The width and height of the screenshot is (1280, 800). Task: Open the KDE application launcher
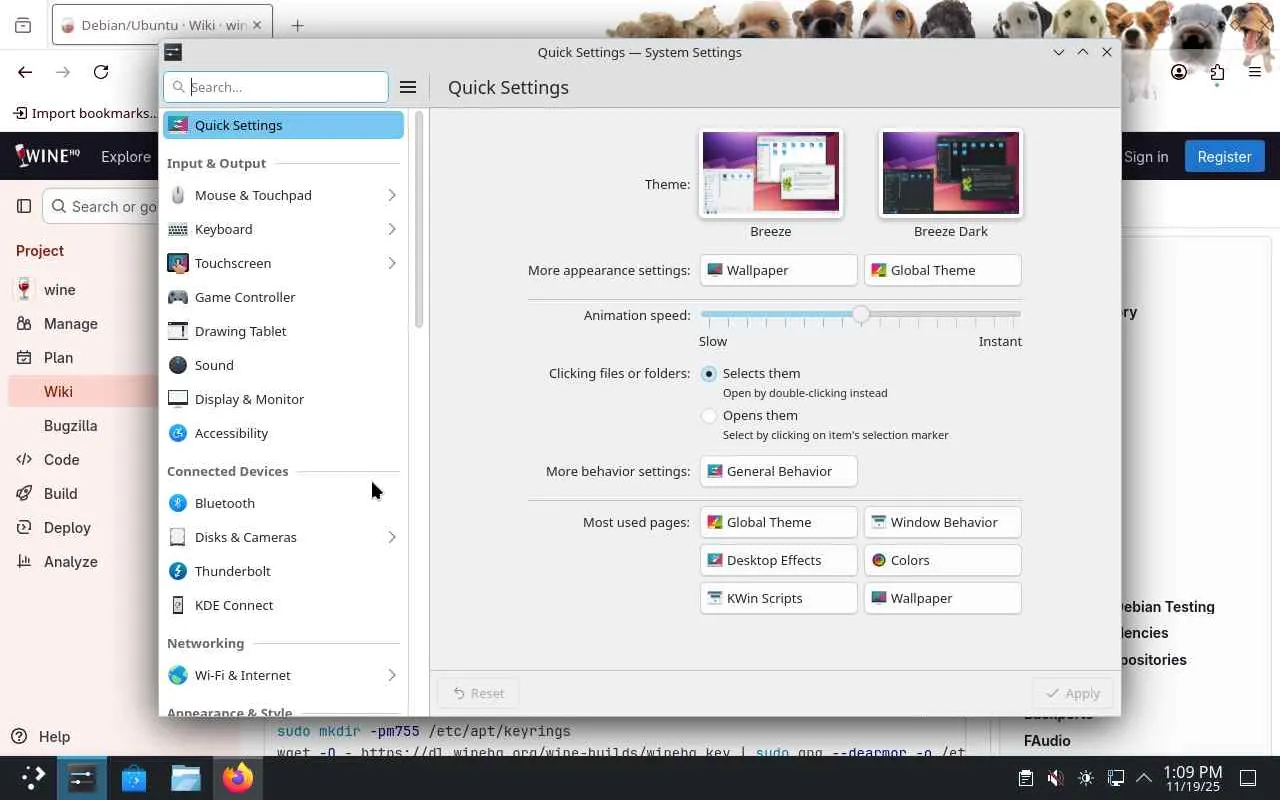click(x=32, y=777)
